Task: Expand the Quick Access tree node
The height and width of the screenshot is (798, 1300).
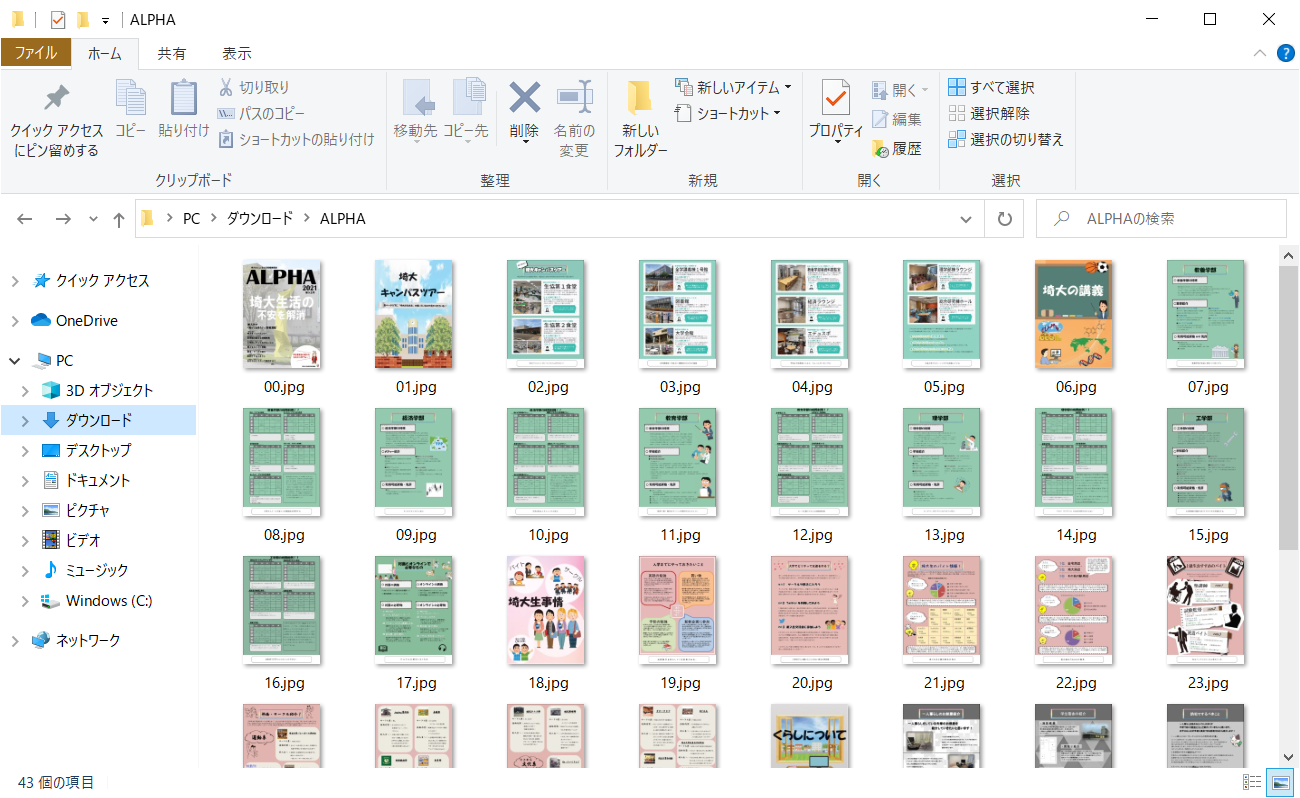Action: [15, 281]
